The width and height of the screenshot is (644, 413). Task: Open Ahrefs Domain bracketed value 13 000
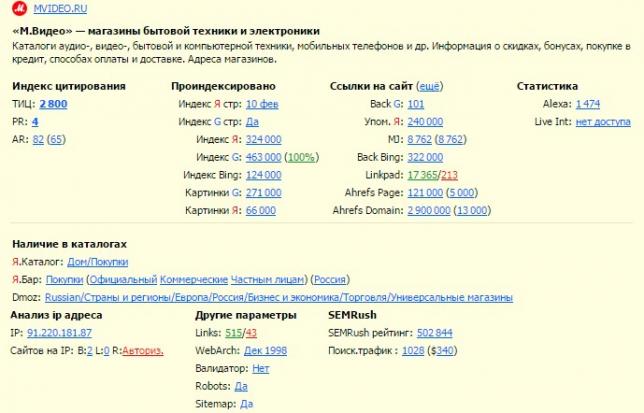click(472, 210)
